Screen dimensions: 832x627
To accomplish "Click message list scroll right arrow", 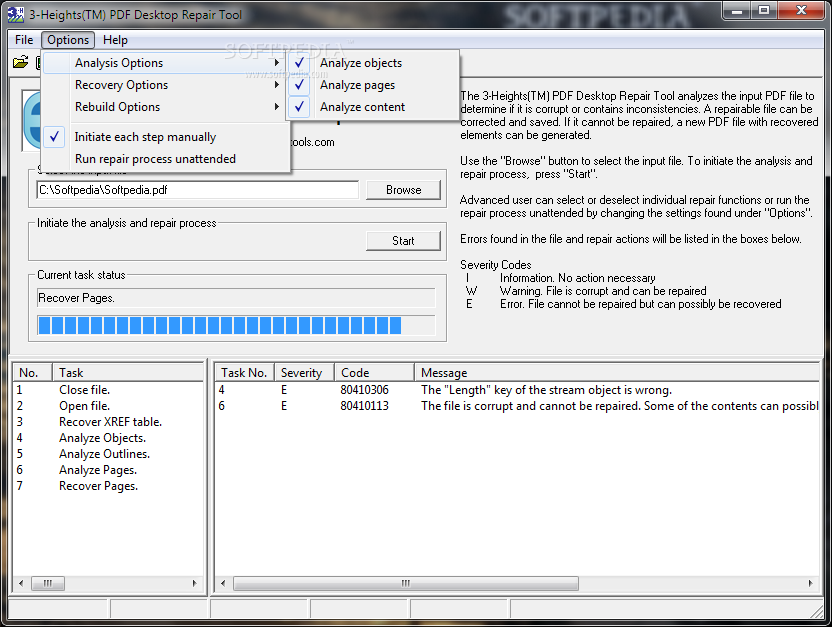I will click(x=810, y=584).
